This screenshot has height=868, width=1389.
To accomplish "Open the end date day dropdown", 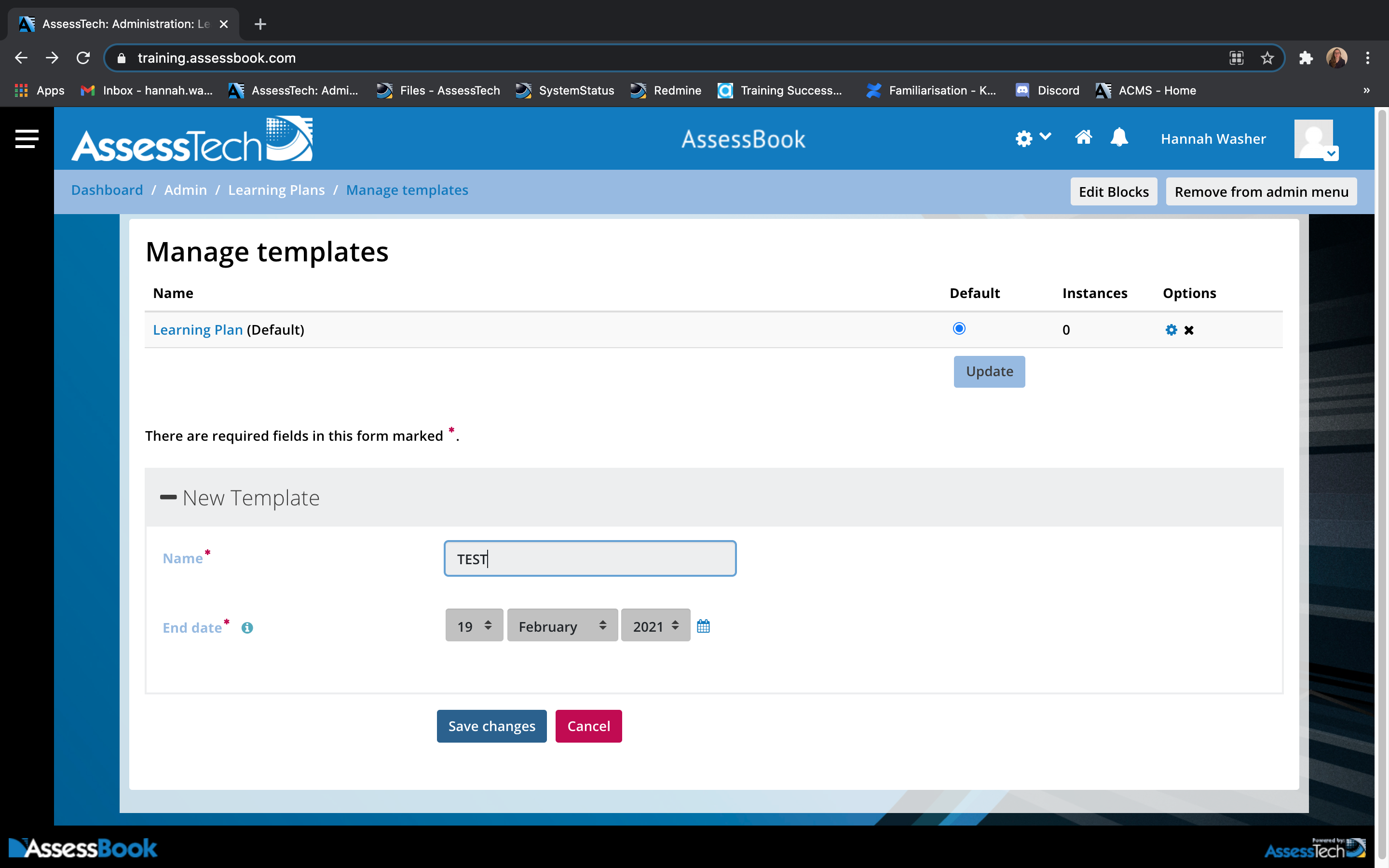I will click(474, 625).
